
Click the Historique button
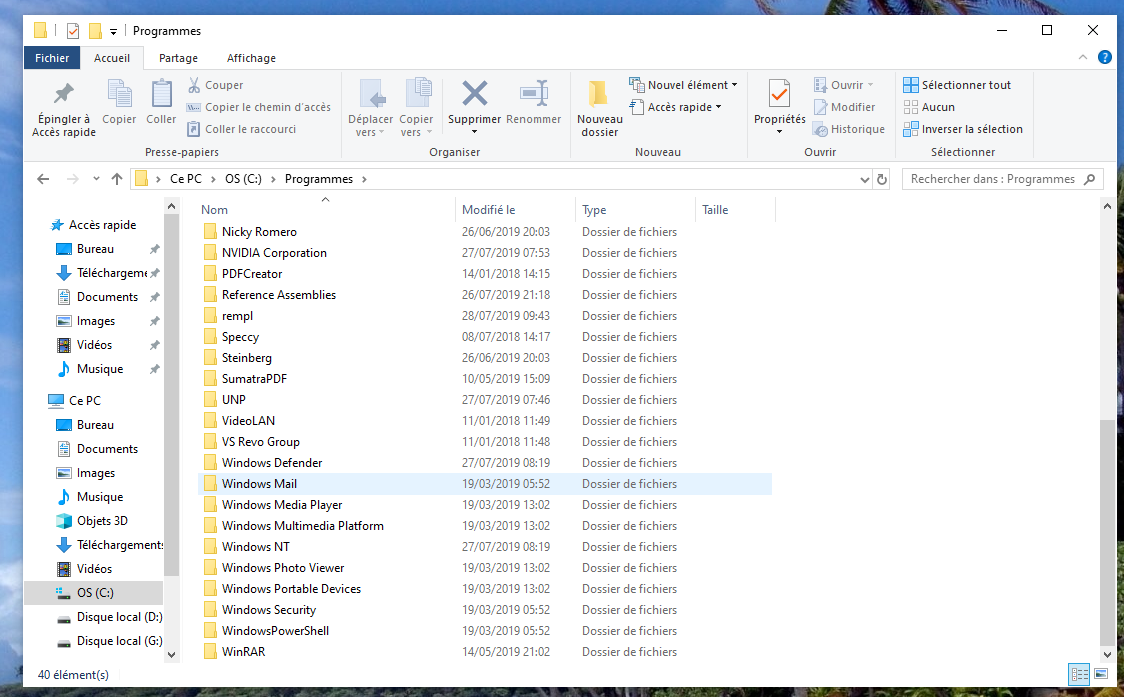[849, 129]
